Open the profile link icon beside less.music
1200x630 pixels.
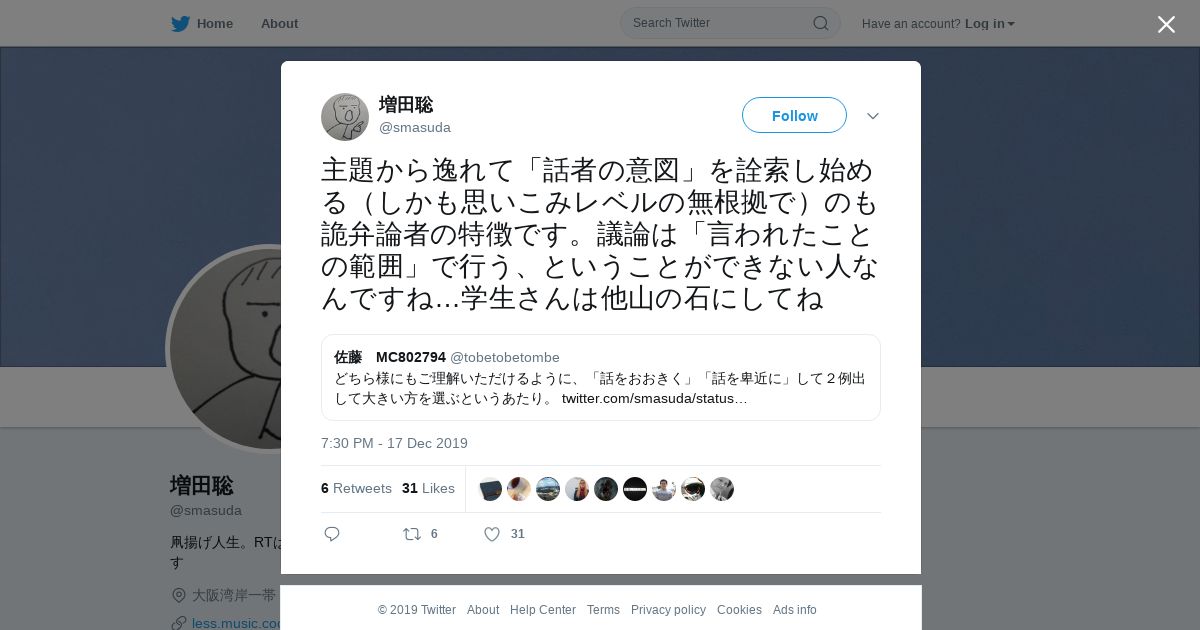pos(178,623)
